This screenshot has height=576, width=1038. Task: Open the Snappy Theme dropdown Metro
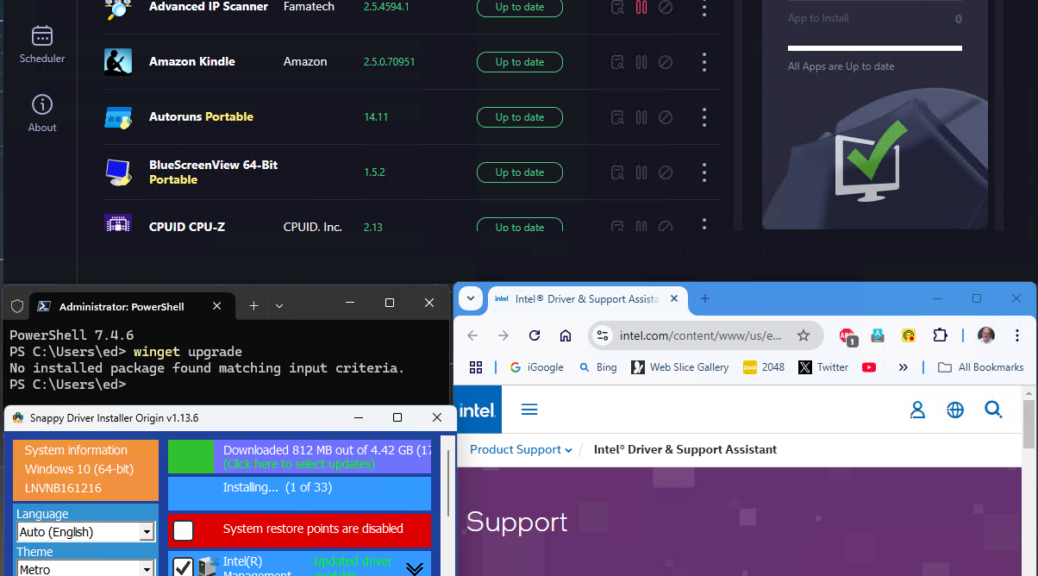[85, 569]
